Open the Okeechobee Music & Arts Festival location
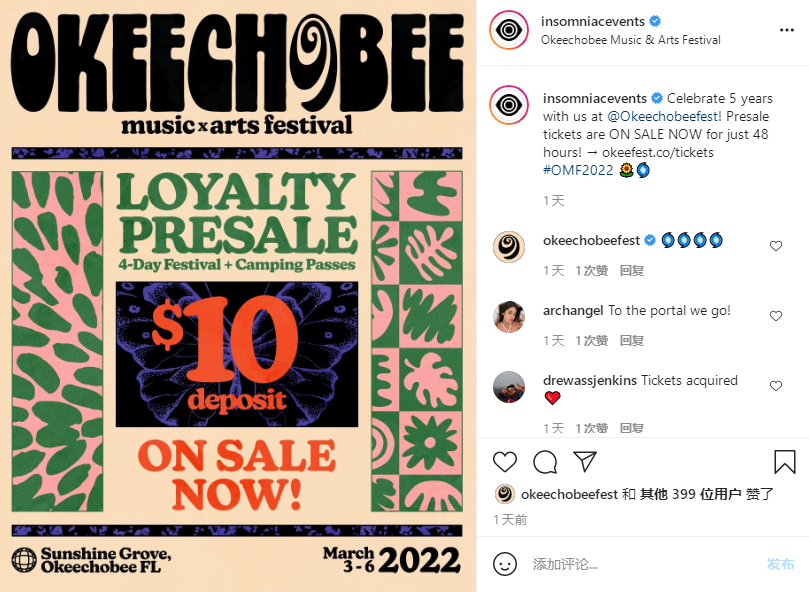The width and height of the screenshot is (809, 592). pyautogui.click(x=630, y=40)
